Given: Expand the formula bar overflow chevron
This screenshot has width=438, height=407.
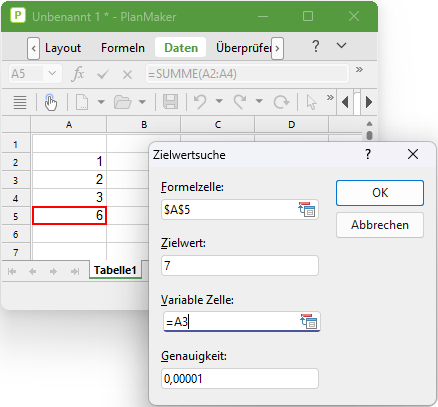Looking at the screenshot, I should click(359, 70).
